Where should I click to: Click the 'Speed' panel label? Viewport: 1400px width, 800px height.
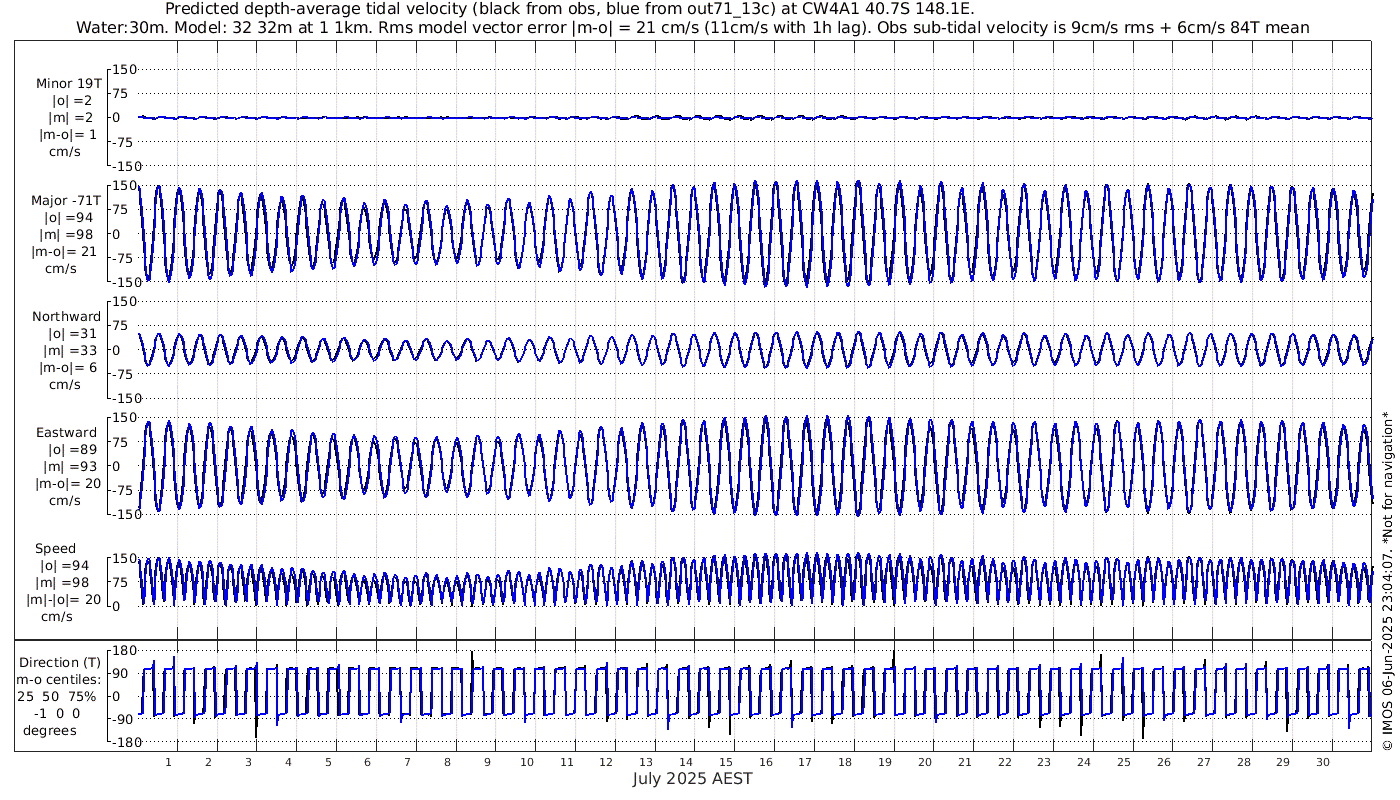(x=55, y=548)
